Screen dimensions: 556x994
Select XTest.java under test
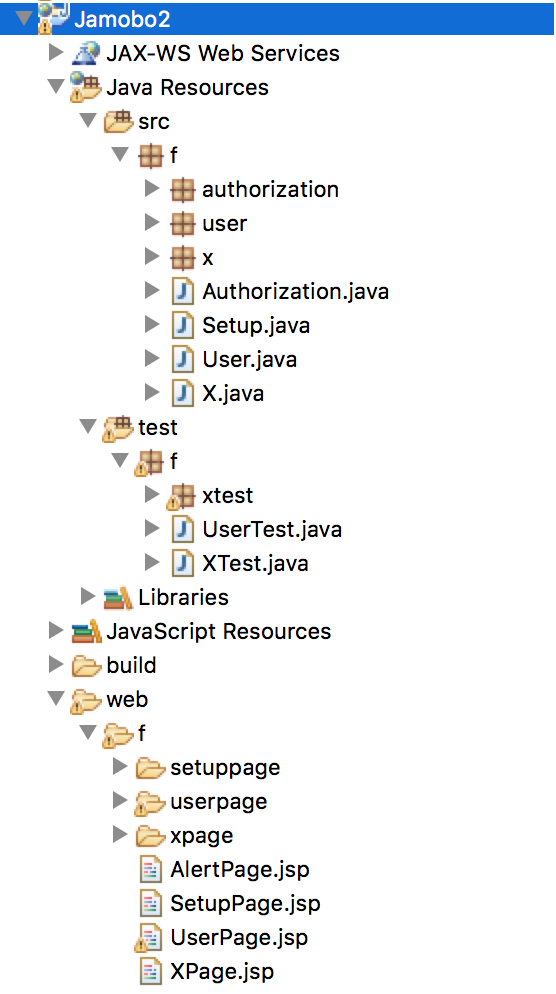(x=255, y=564)
